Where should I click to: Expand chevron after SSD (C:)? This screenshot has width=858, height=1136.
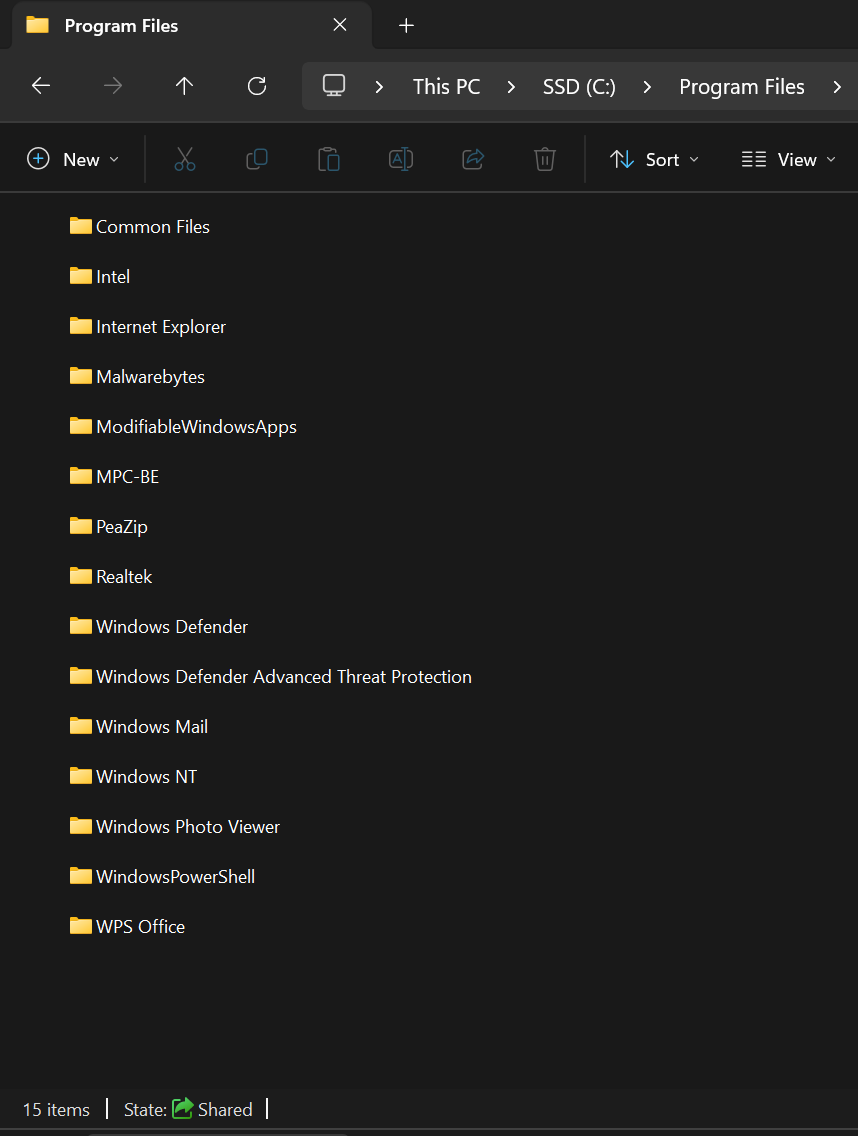click(648, 87)
